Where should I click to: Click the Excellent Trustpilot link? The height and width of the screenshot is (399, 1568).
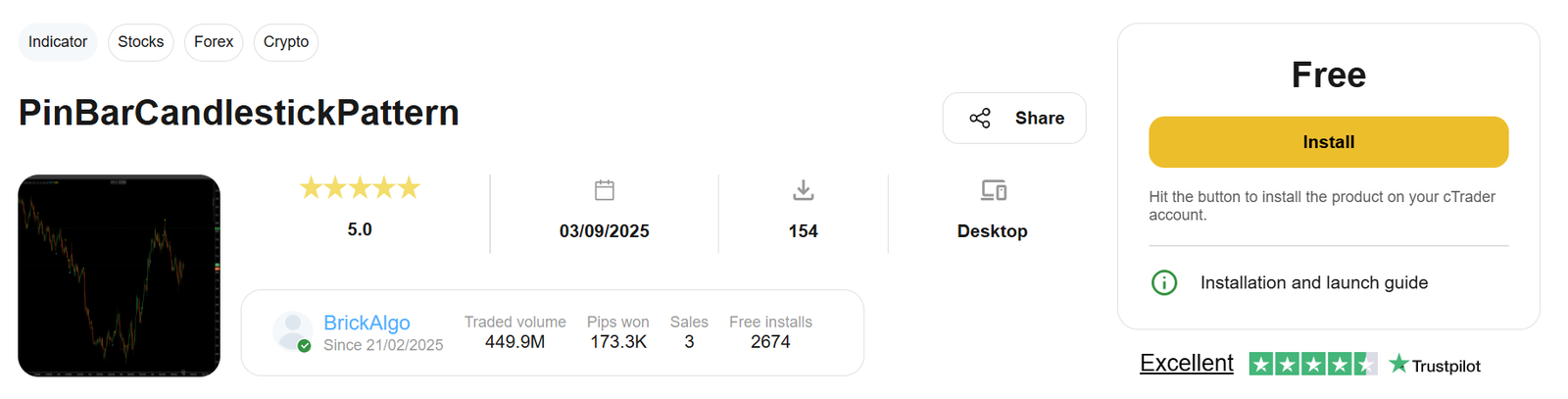click(x=1186, y=364)
